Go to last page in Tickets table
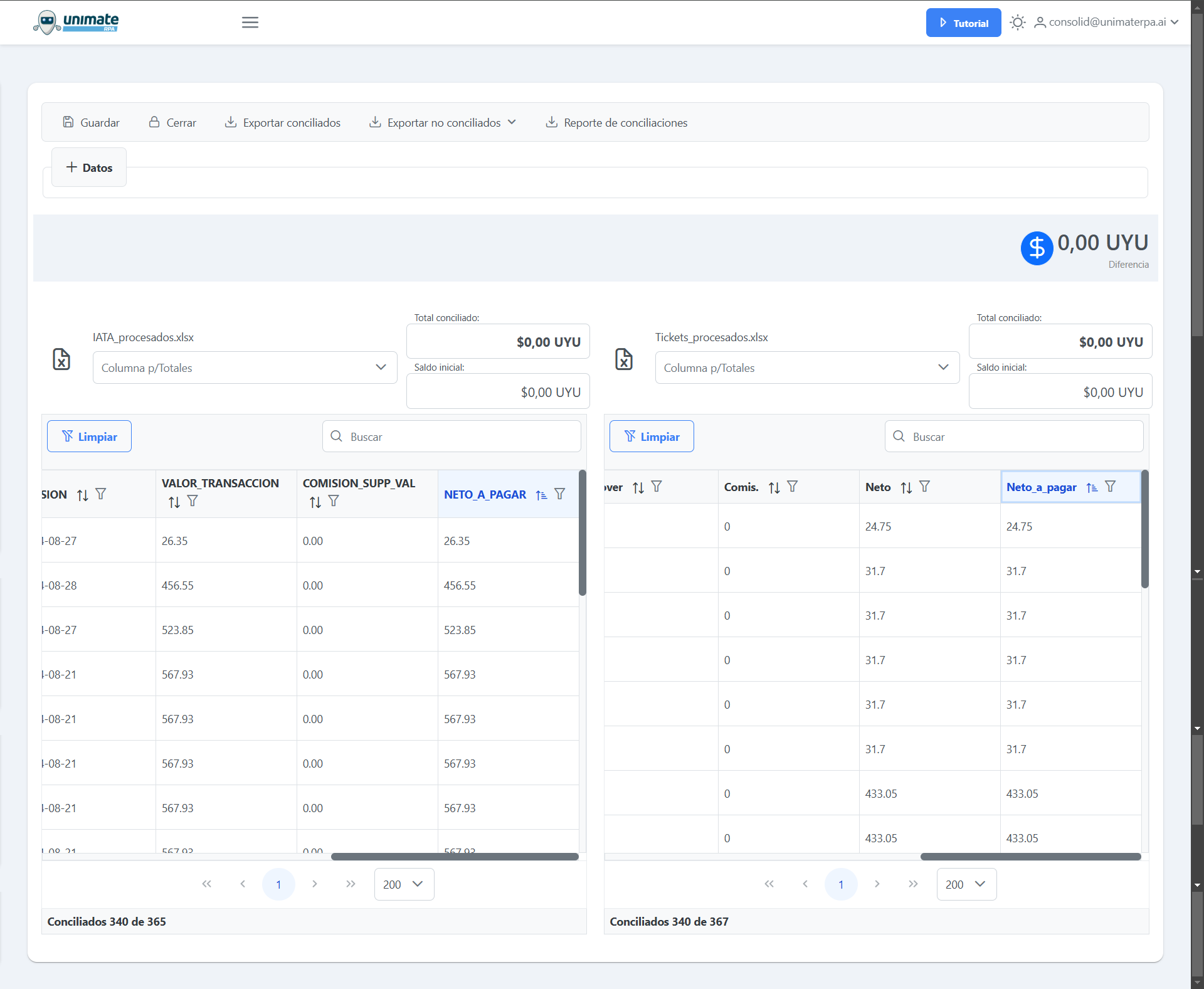Viewport: 1204px width, 989px height. pos(913,884)
